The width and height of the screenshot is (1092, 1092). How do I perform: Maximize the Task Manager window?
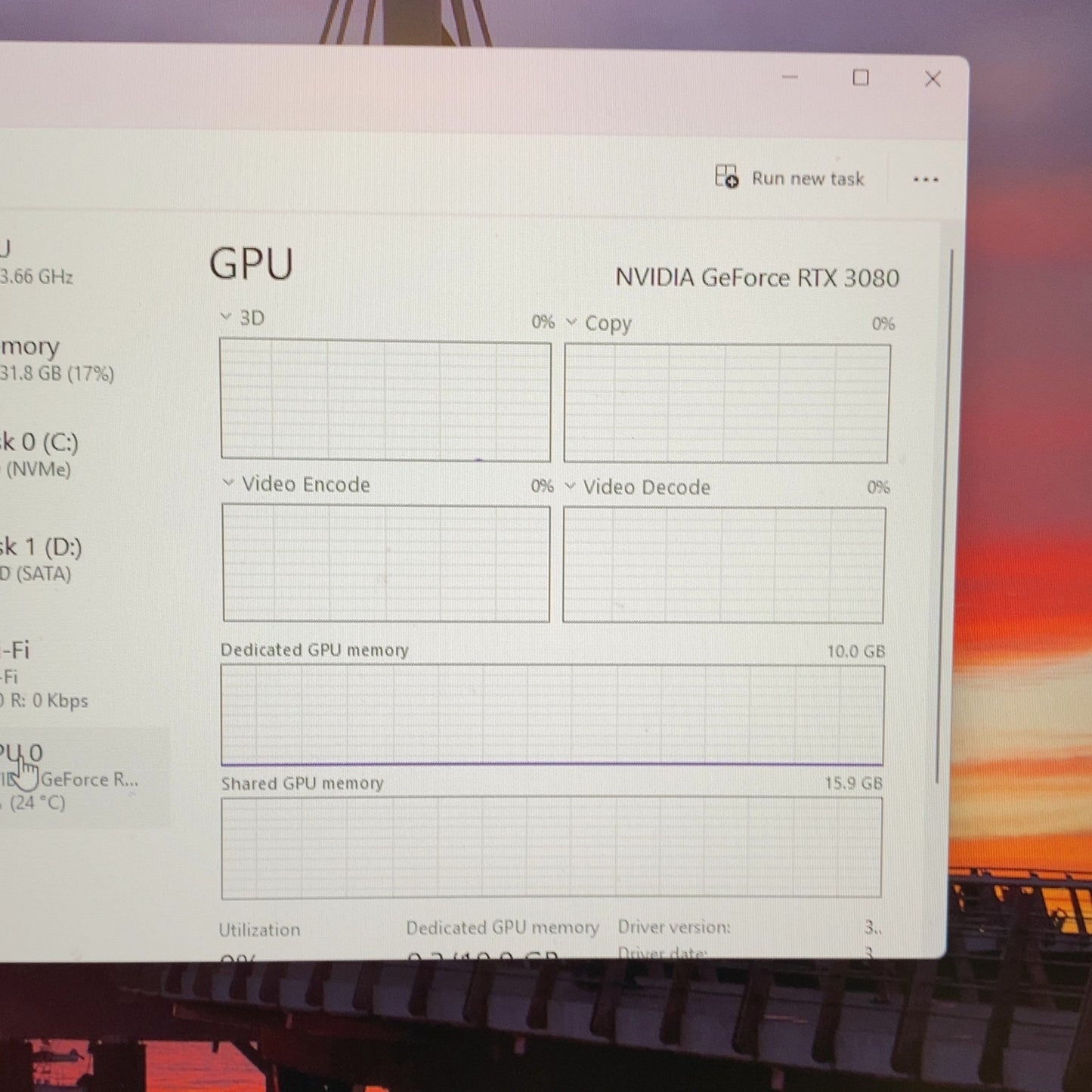coord(861,78)
